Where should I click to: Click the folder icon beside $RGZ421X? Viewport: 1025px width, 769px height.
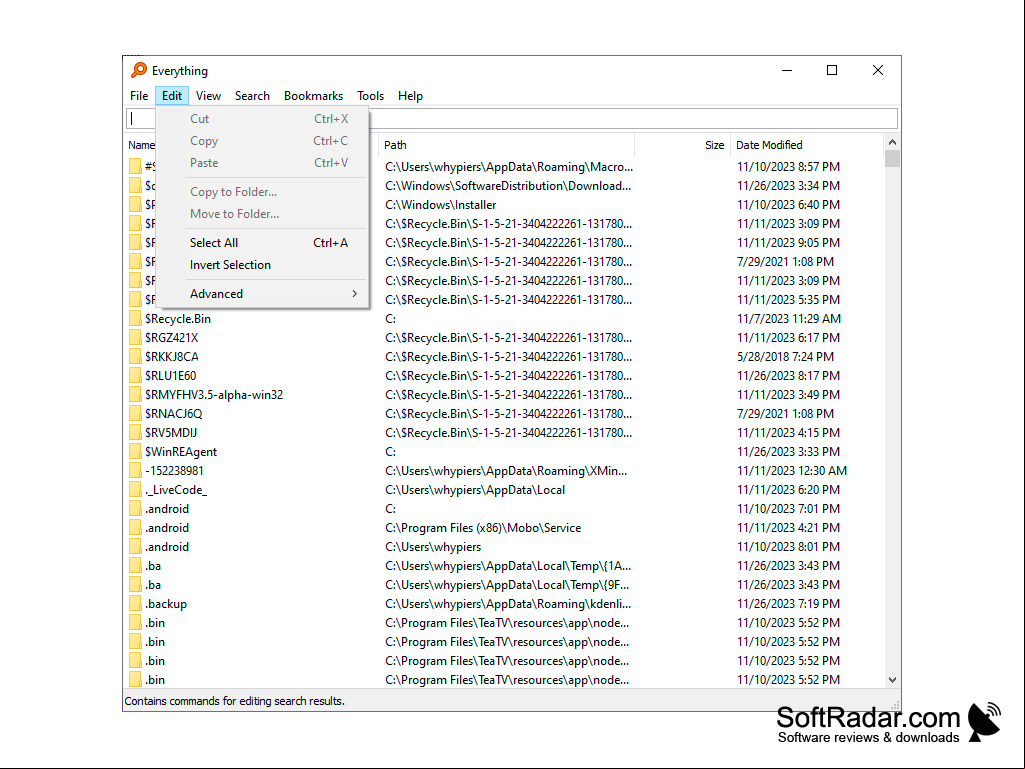click(x=135, y=337)
